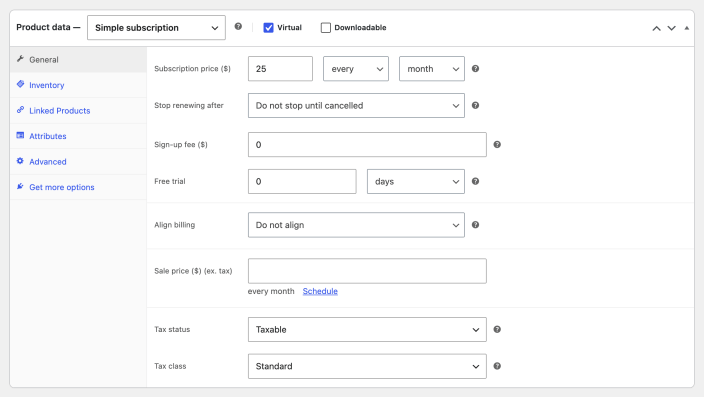This screenshot has height=397, width=704.
Task: Click the help icon for Subscription price
Action: click(x=475, y=69)
